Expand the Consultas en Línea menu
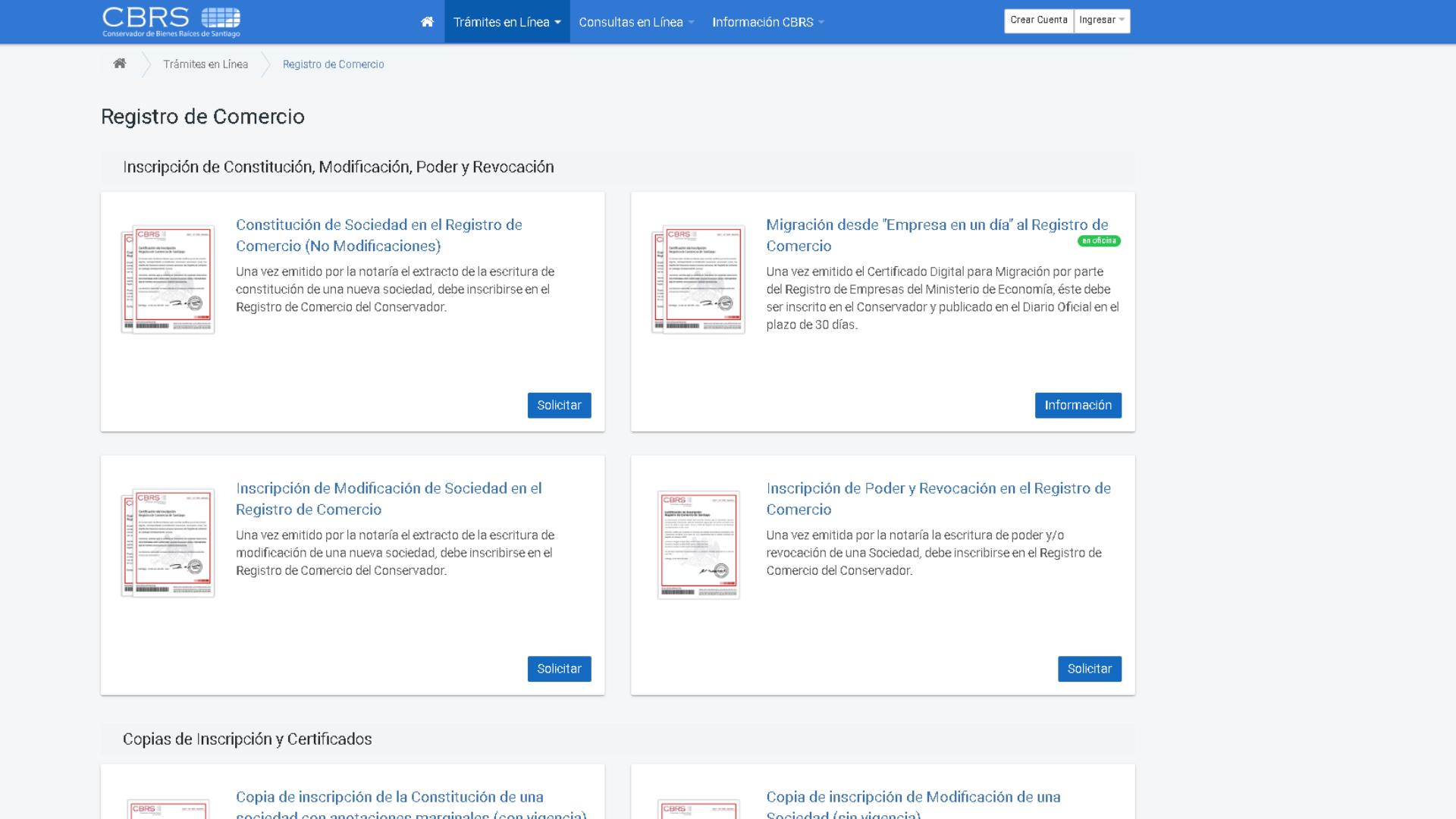 point(636,22)
